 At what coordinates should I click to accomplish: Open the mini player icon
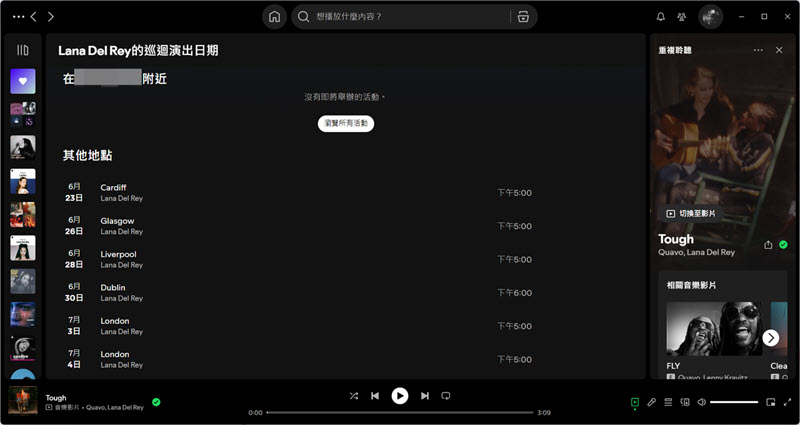click(771, 403)
